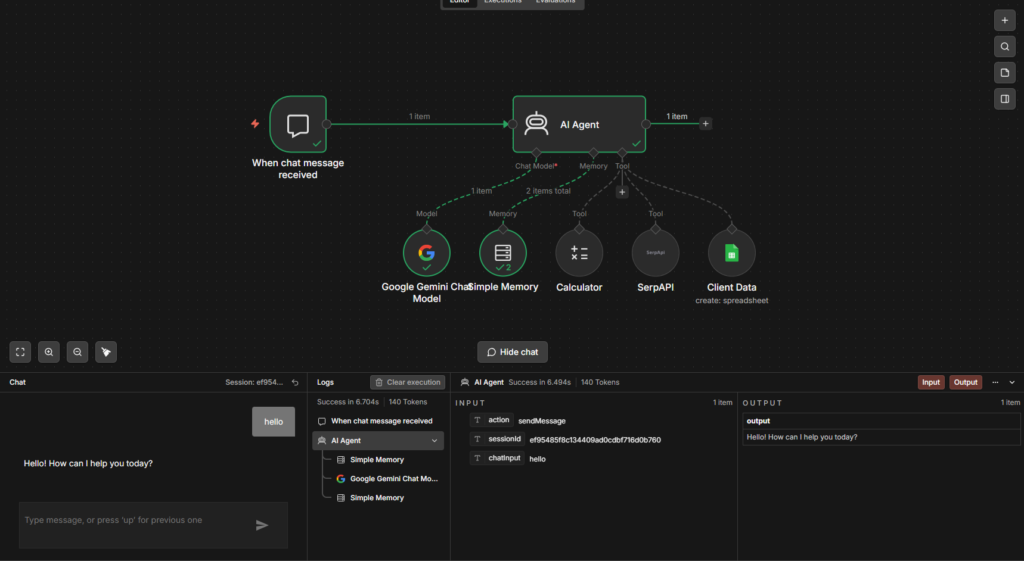This screenshot has width=1024, height=561.
Task: Select the When chat message received node
Action: 298,124
